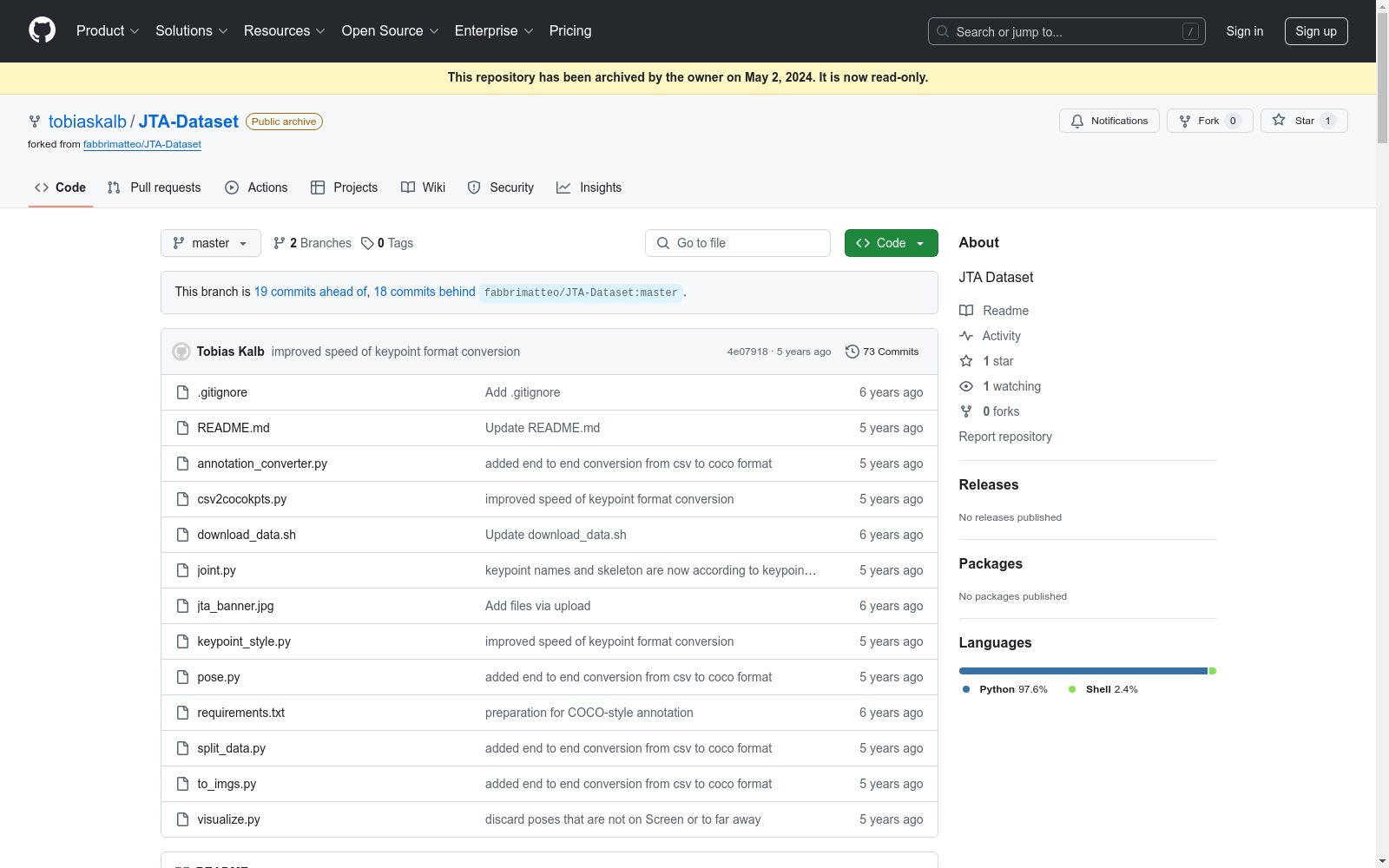Open the green Code dropdown button
The width and height of the screenshot is (1389, 868).
click(891, 243)
